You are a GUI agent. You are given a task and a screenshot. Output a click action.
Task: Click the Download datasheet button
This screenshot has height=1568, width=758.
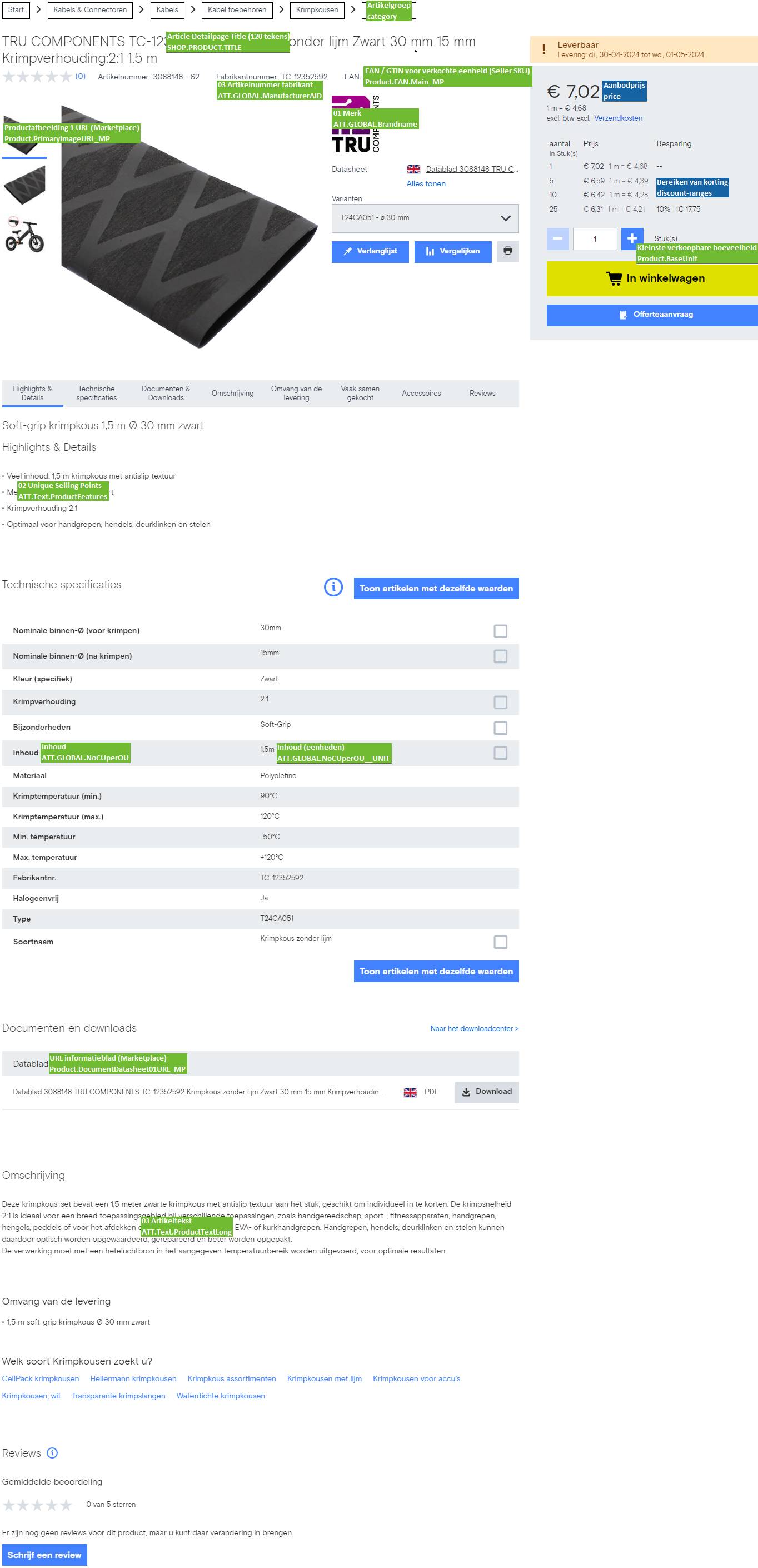[487, 1092]
